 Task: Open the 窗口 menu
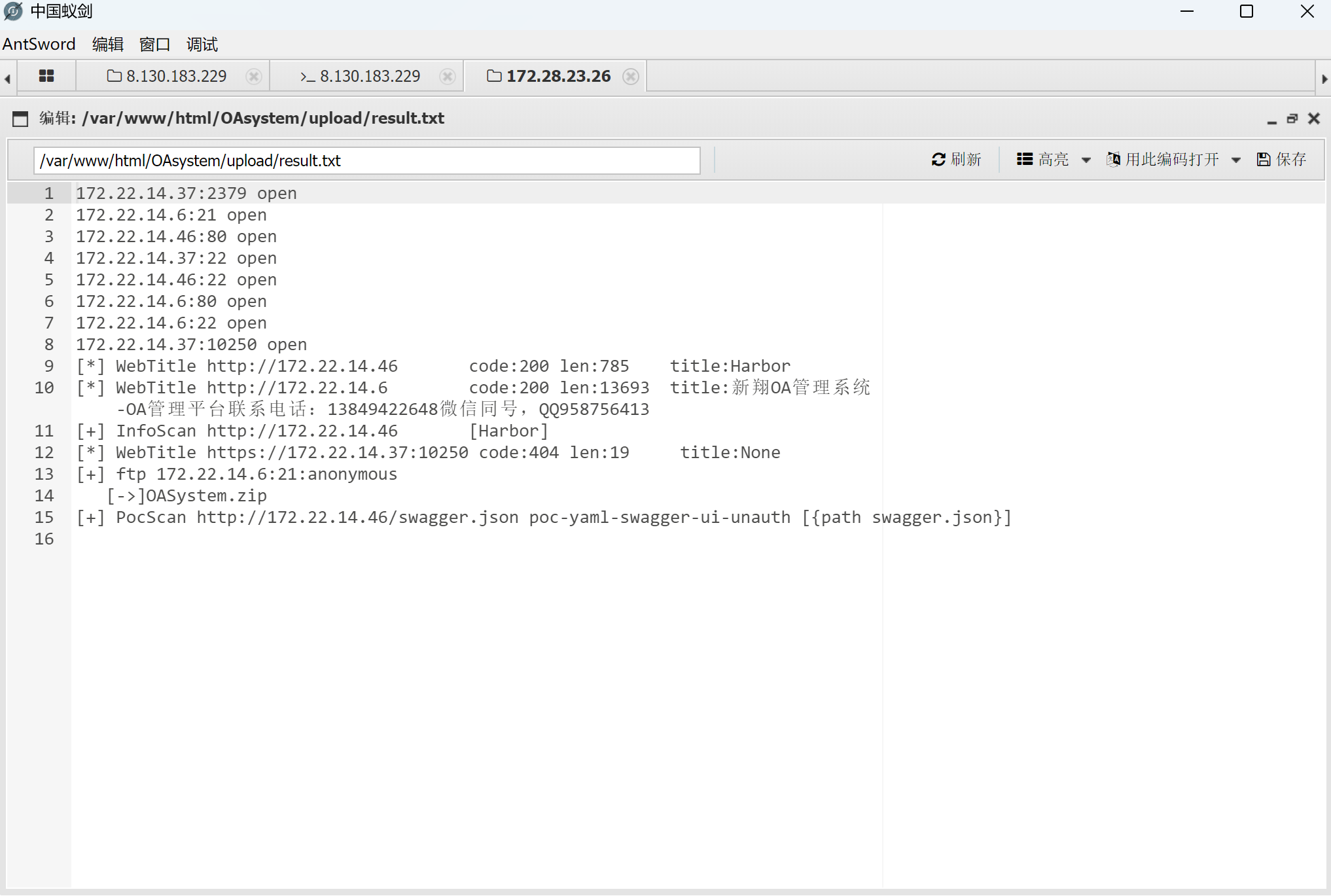[x=154, y=45]
